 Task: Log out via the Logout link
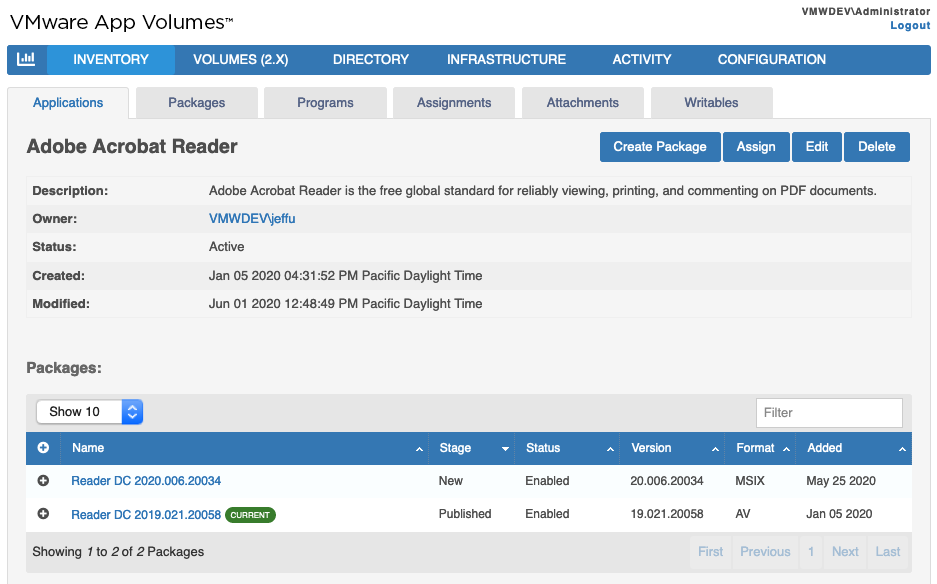pyautogui.click(x=909, y=25)
